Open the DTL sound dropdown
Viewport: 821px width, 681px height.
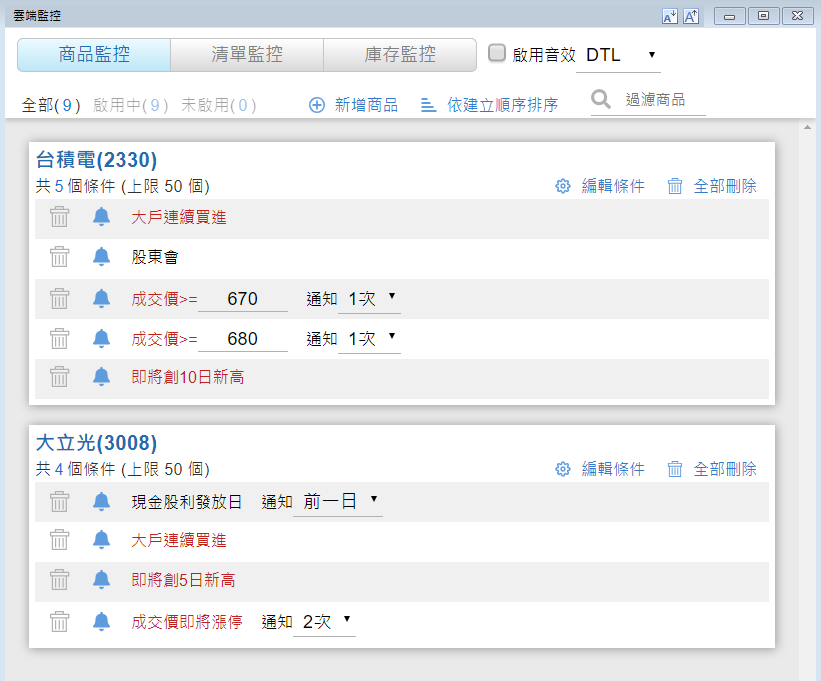pyautogui.click(x=618, y=55)
